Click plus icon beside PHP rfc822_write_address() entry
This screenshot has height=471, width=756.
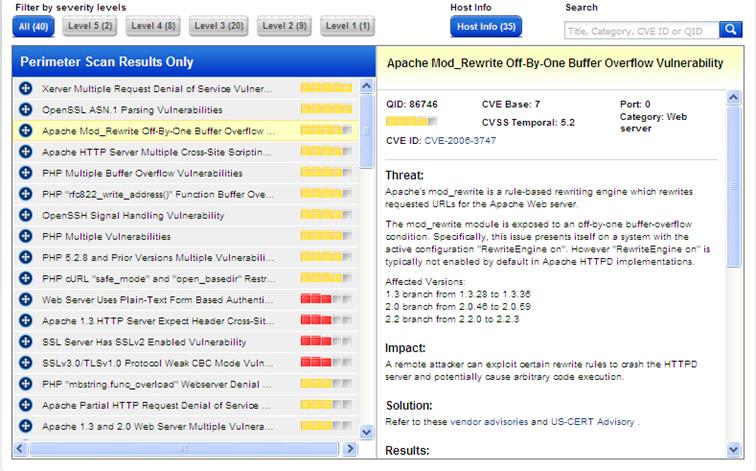[x=26, y=194]
